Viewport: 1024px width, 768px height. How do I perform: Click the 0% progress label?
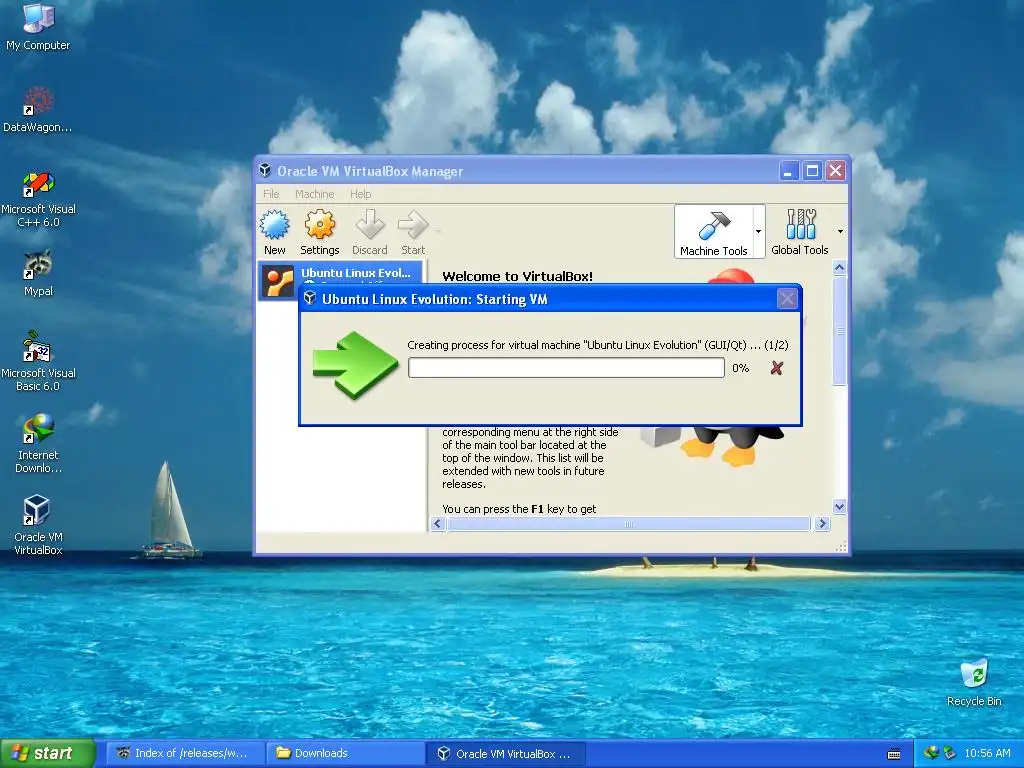[x=741, y=368]
